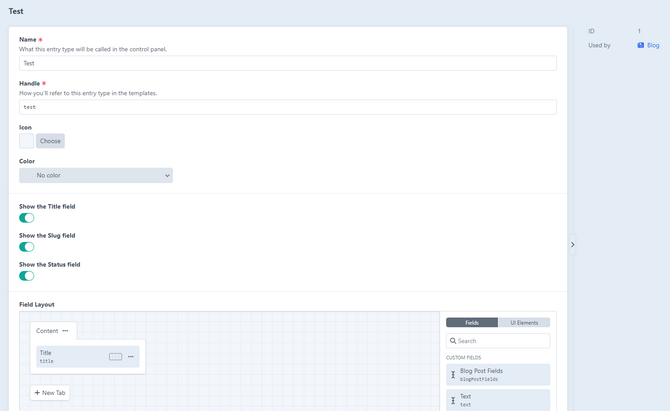Screen dimensions: 670x411
Task: Switch to the UI Elements tab
Action: (524, 323)
